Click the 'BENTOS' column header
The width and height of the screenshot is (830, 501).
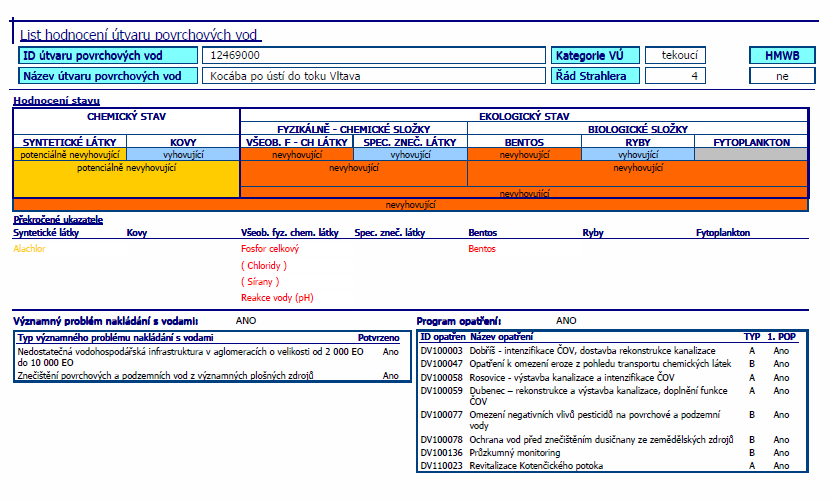pos(524,142)
